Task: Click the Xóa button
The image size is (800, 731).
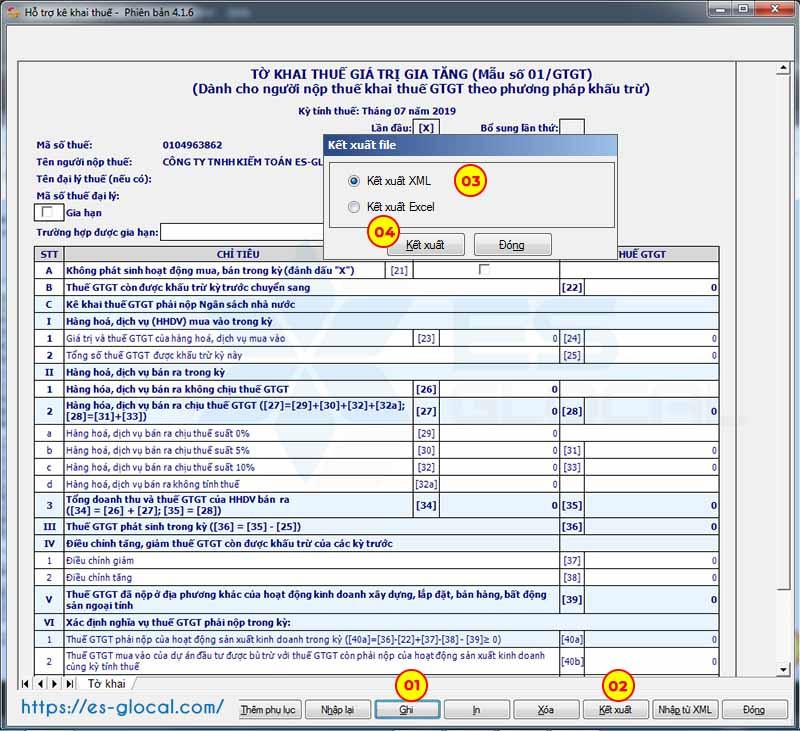Action: (545, 710)
